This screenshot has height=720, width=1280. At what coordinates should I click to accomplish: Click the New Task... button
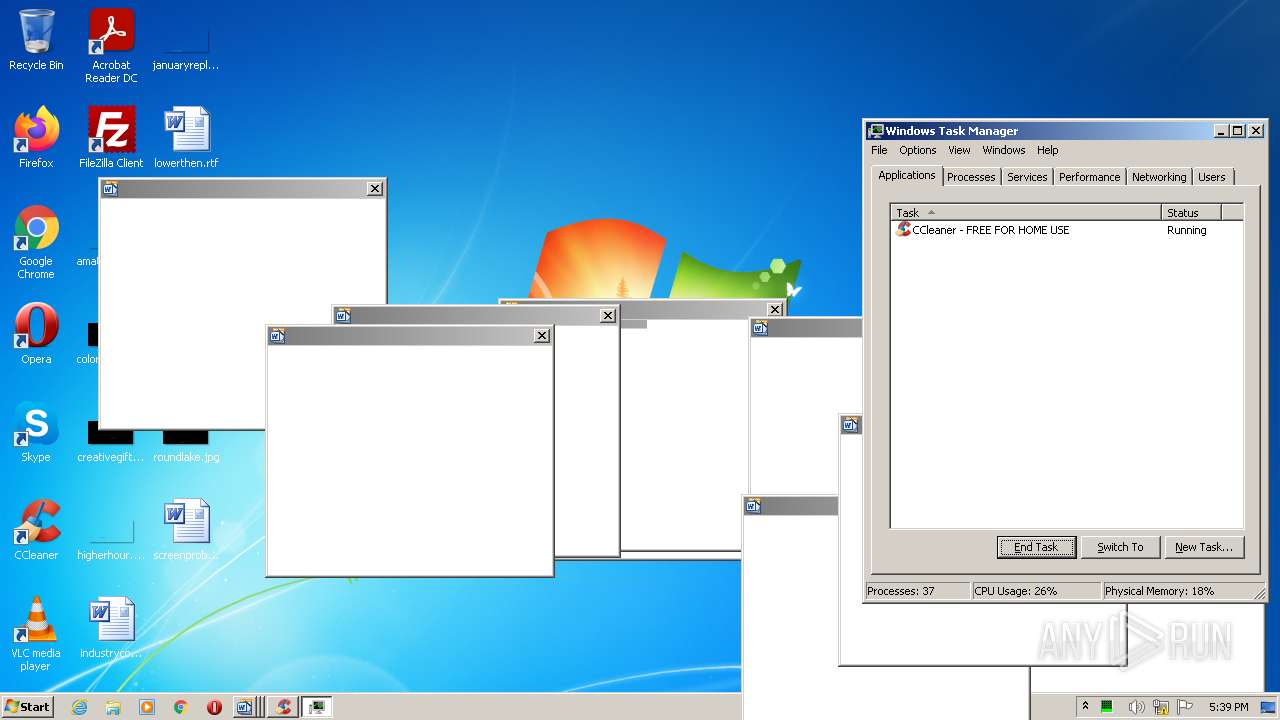point(1204,547)
